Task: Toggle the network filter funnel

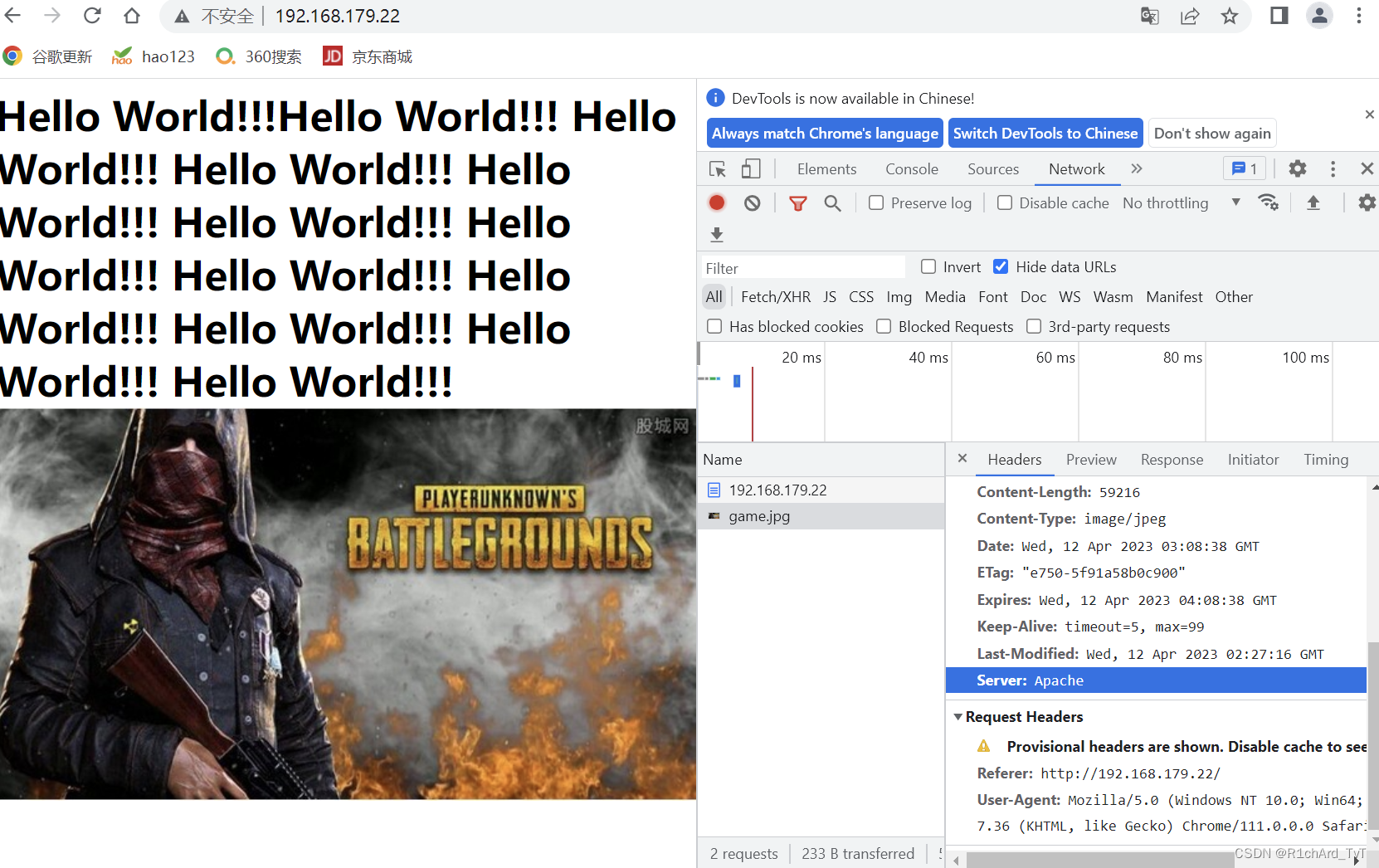Action: (x=797, y=203)
